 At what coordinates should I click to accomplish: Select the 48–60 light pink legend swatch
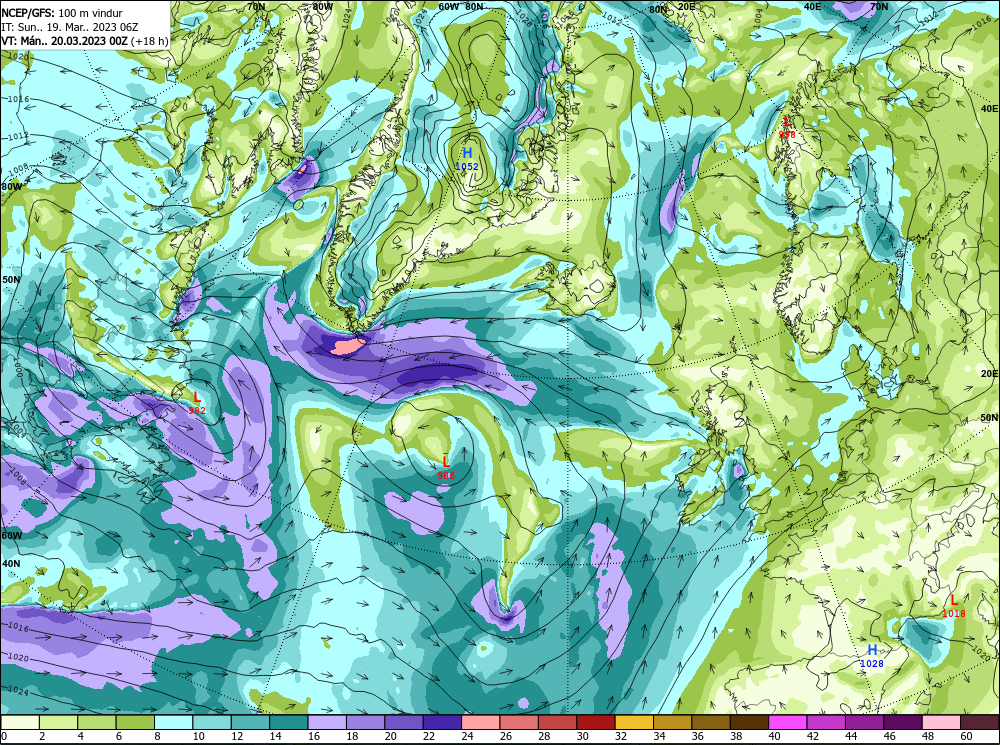941,722
